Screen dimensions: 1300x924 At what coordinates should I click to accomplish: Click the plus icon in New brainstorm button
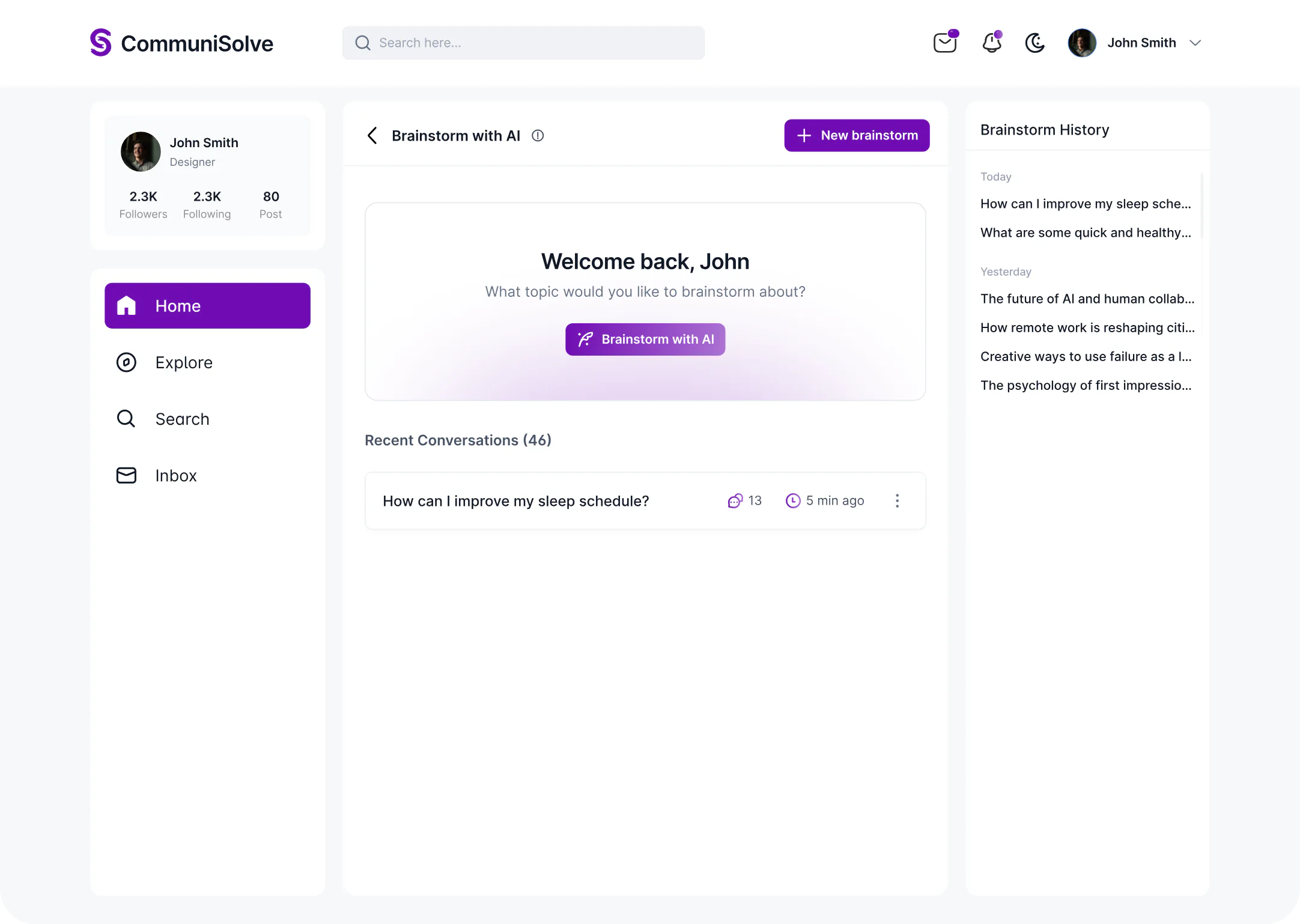(x=804, y=136)
